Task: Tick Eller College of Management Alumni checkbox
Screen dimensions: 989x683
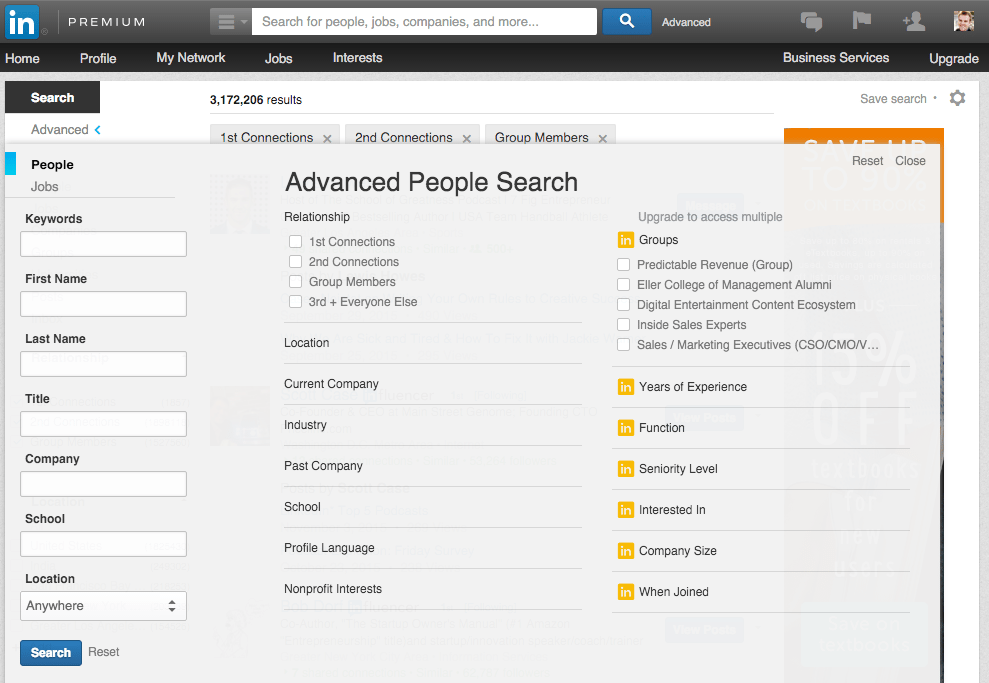Action: (623, 285)
